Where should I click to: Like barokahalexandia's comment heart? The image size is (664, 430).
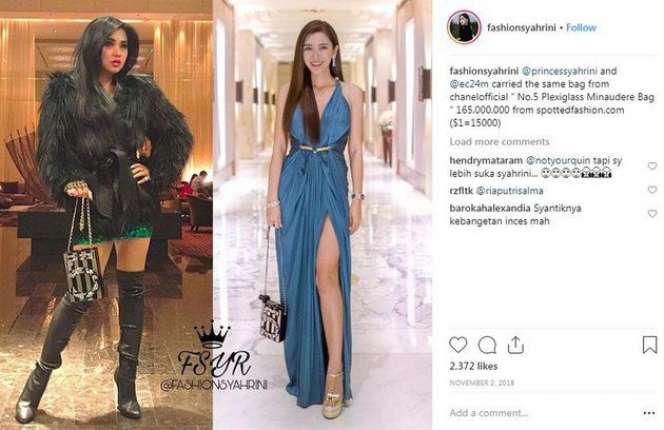click(652, 214)
